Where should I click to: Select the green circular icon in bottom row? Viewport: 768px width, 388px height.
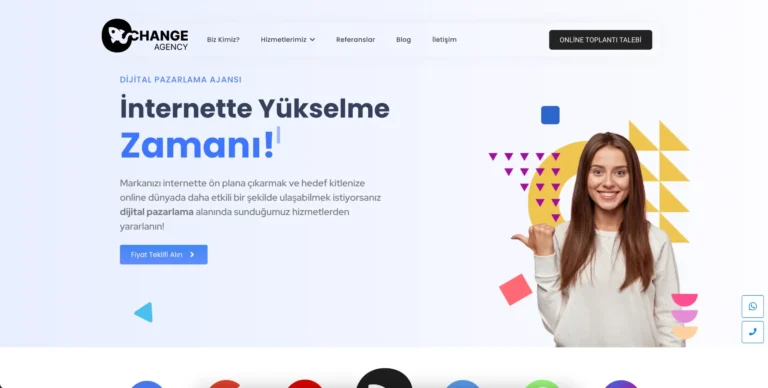542,384
